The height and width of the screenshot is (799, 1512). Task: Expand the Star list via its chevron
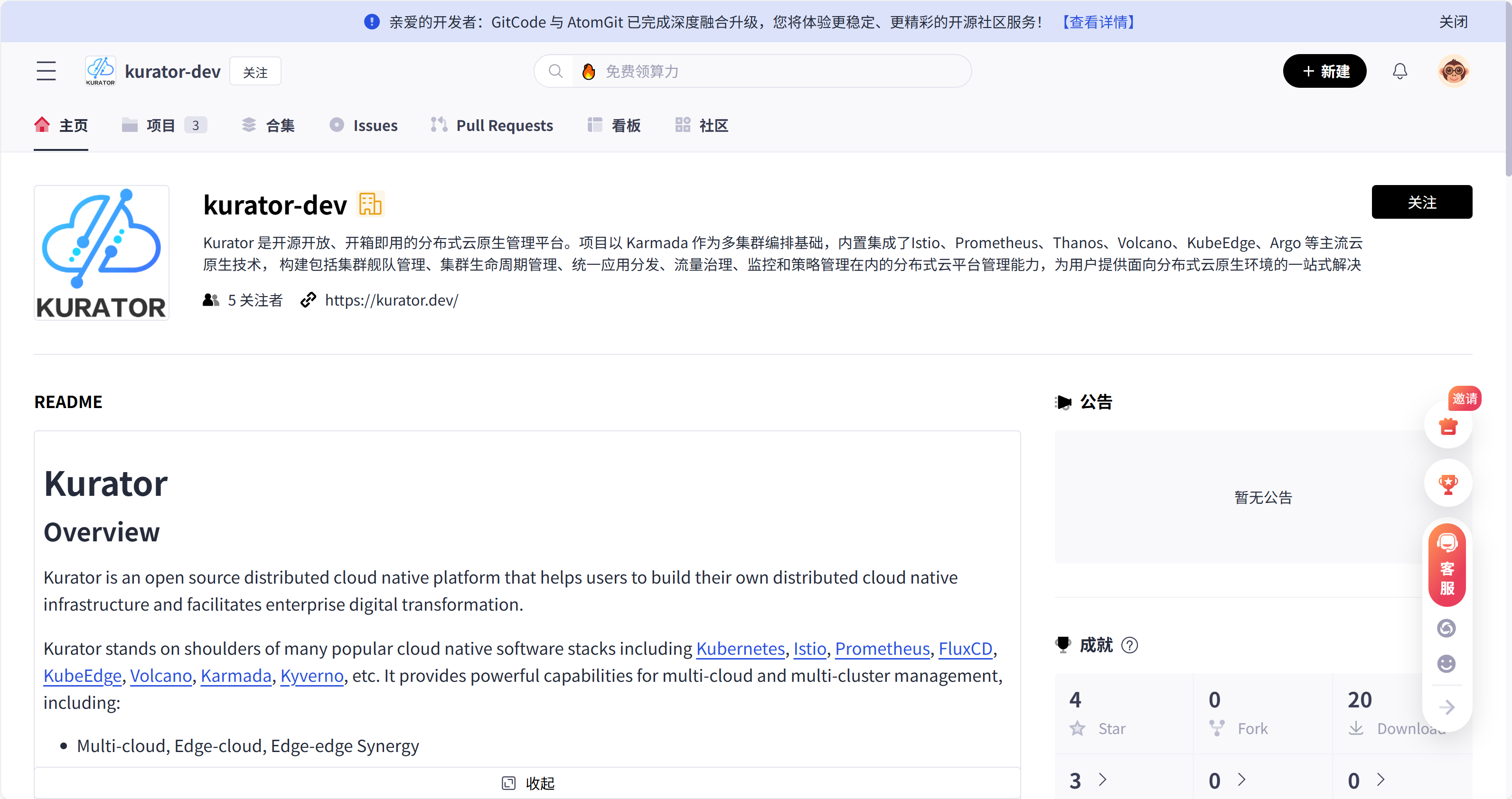[1103, 780]
